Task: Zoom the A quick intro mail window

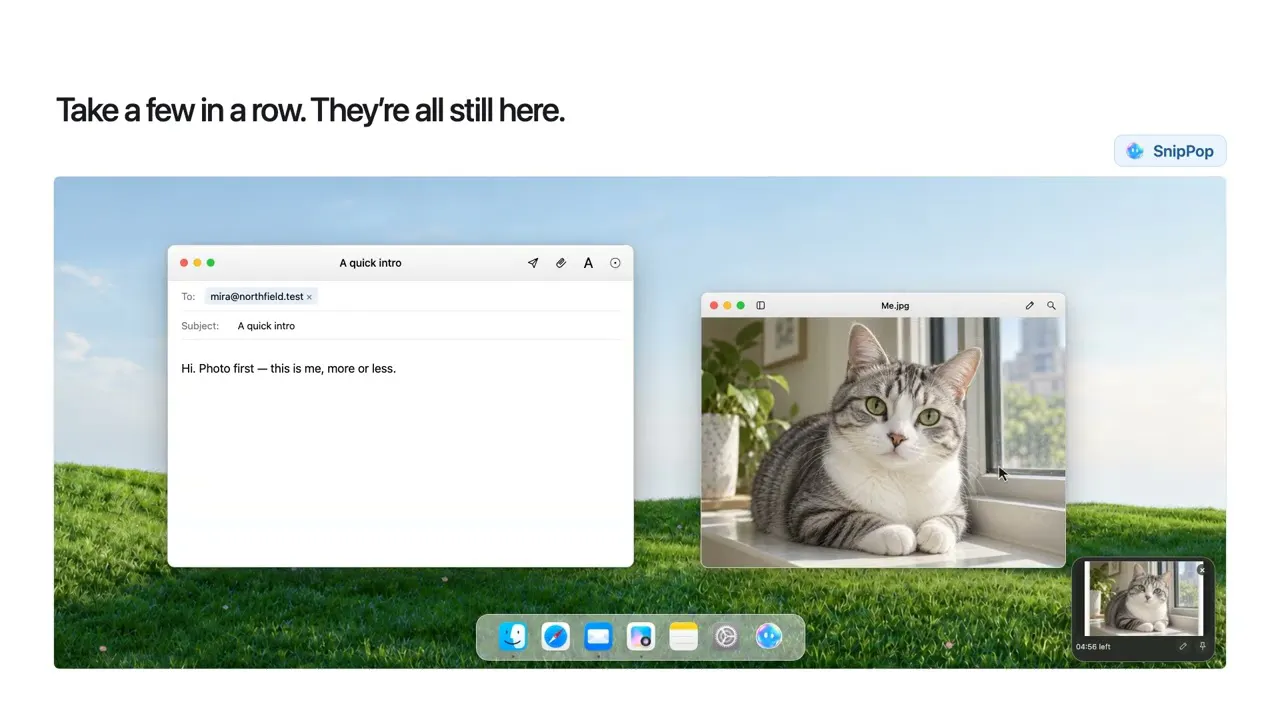Action: point(210,263)
